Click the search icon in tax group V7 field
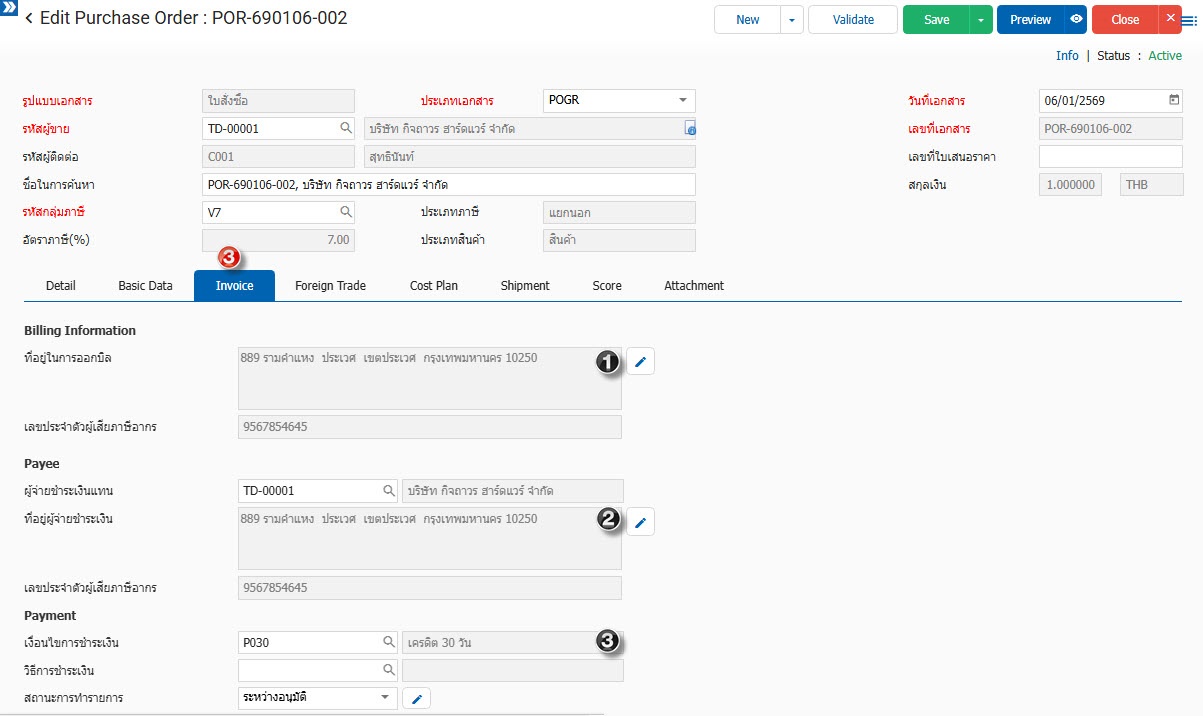The width and height of the screenshot is (1203, 716). [346, 212]
